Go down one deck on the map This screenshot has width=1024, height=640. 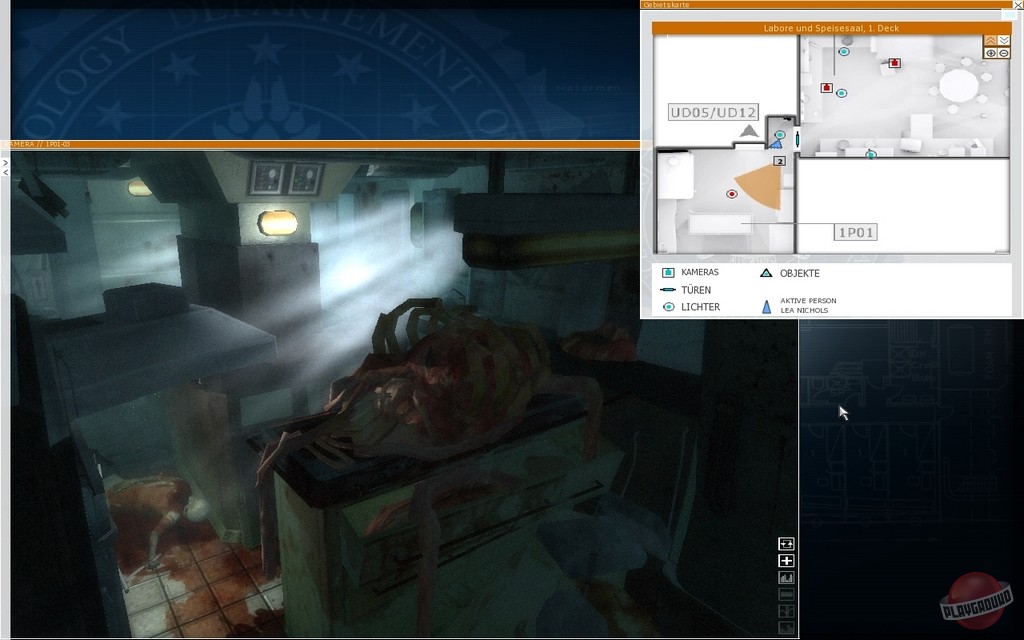[x=1003, y=41]
